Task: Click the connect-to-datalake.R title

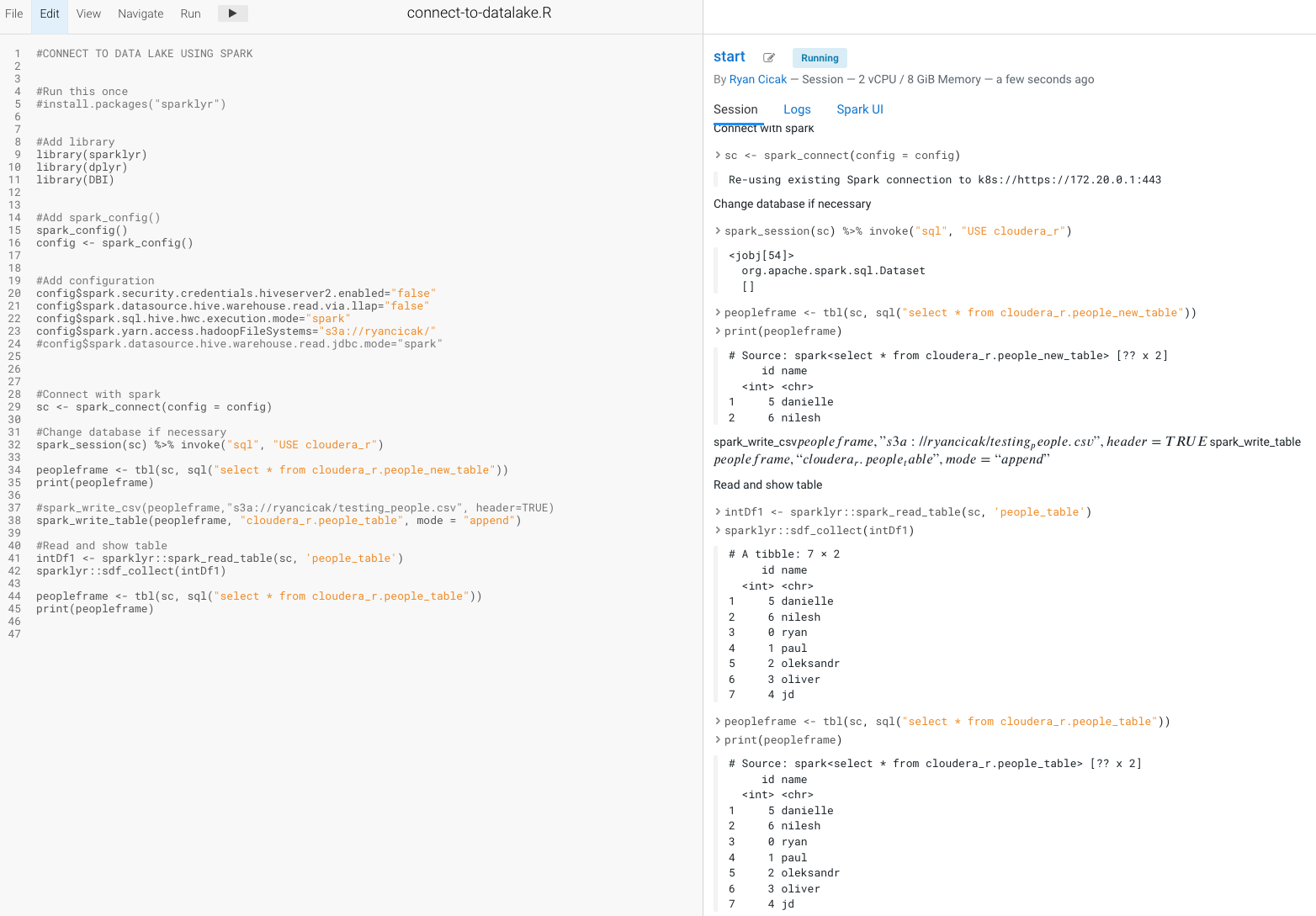Action: tap(478, 13)
